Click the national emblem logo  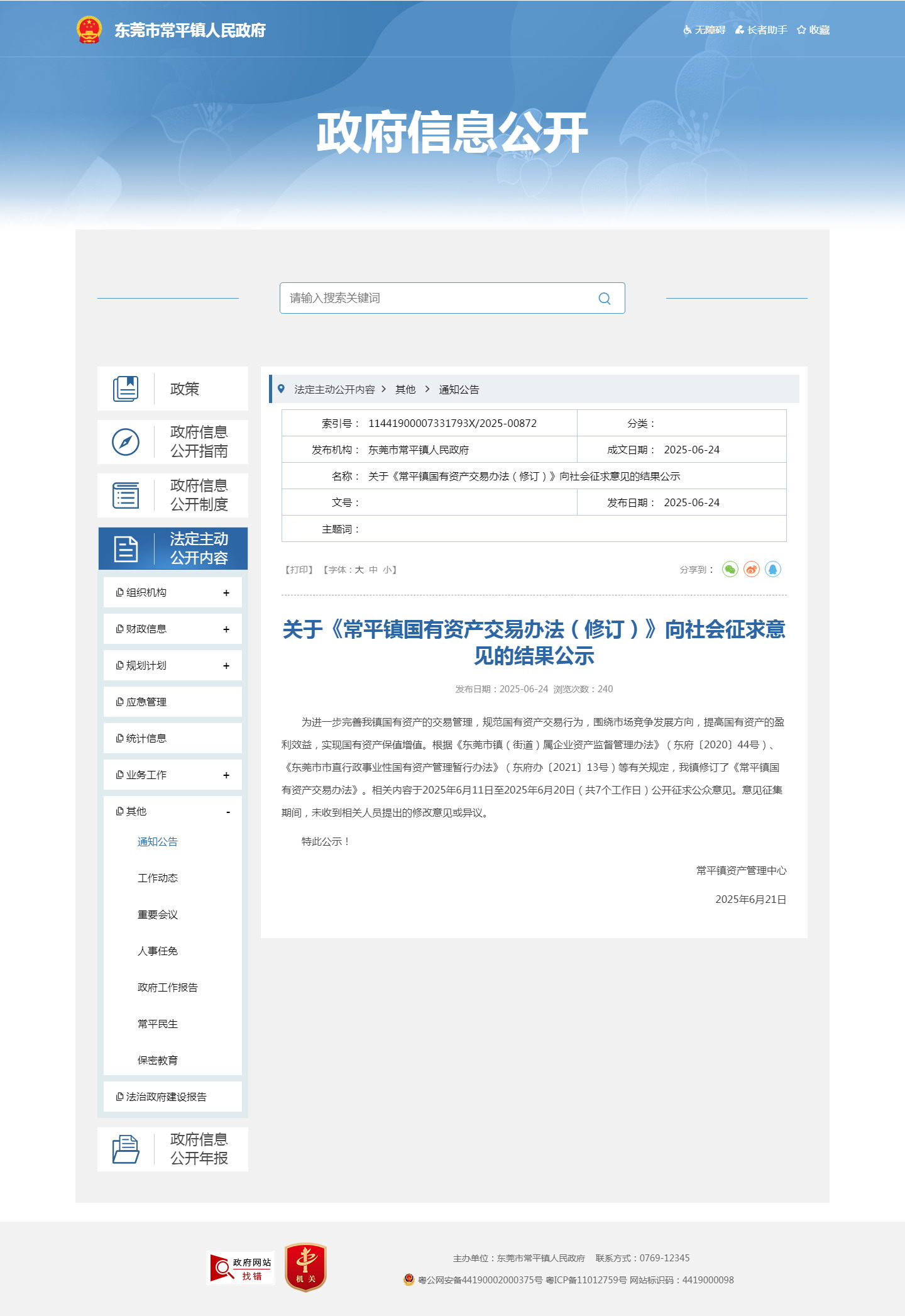89,30
